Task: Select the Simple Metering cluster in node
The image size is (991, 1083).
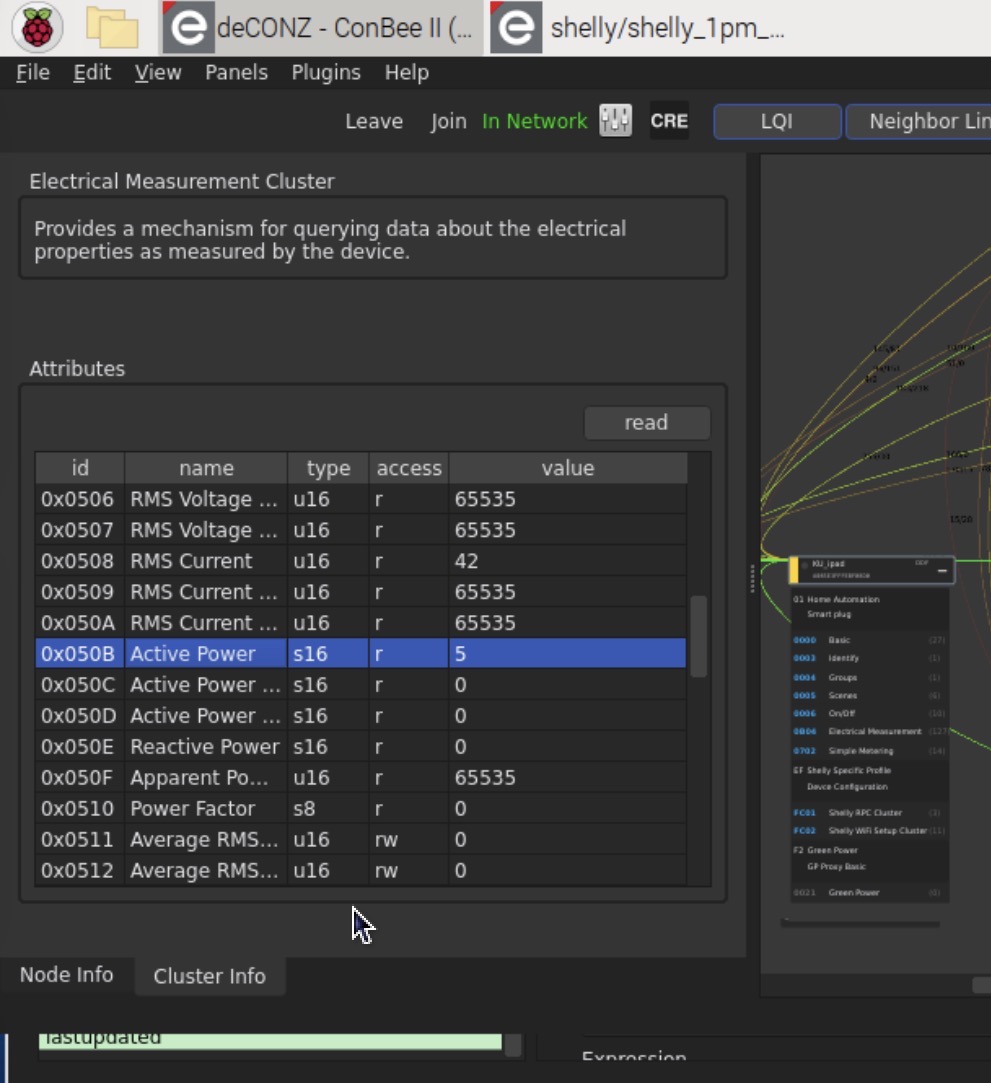Action: click(x=860, y=750)
